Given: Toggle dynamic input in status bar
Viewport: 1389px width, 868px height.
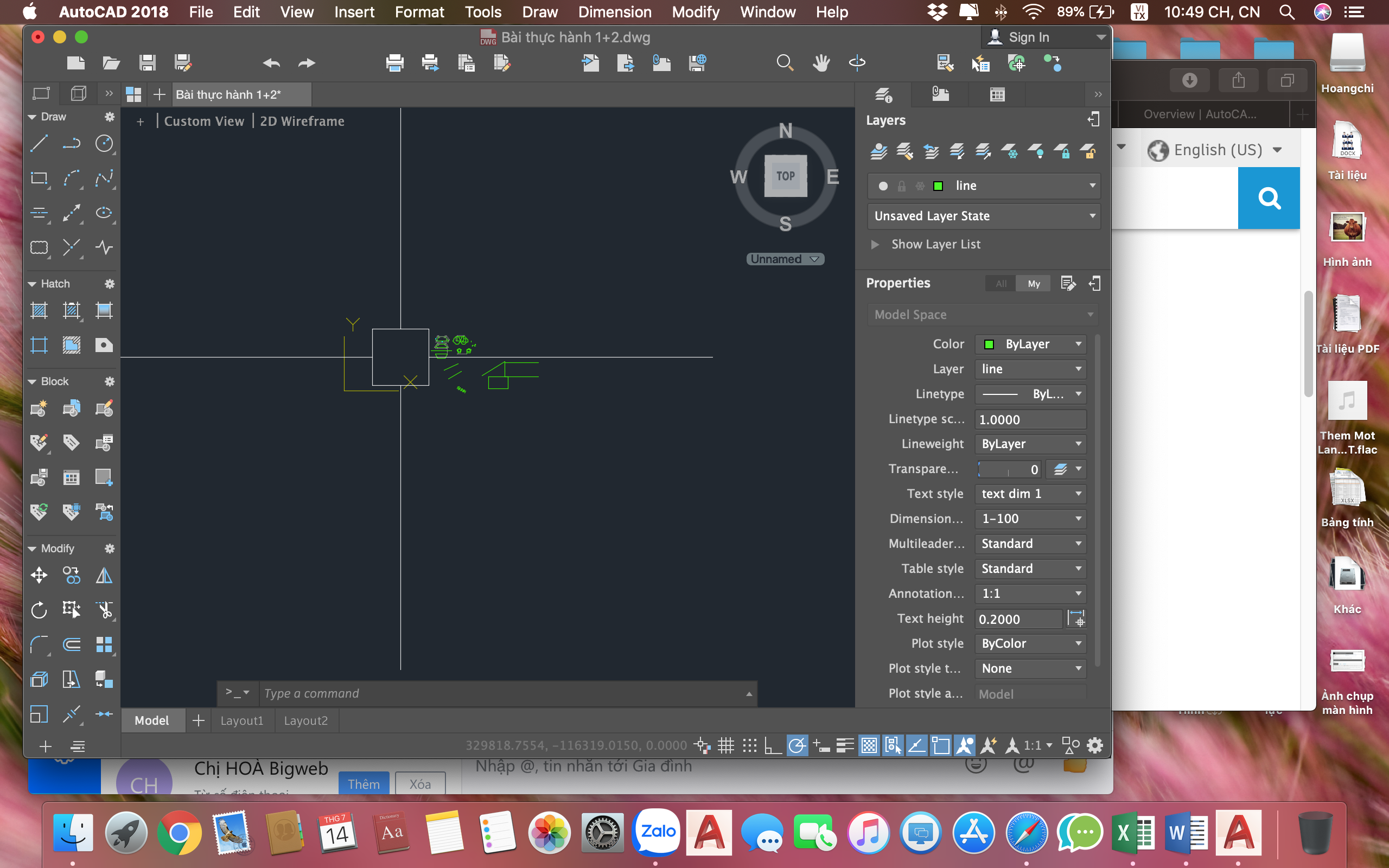Looking at the screenshot, I should (821, 745).
